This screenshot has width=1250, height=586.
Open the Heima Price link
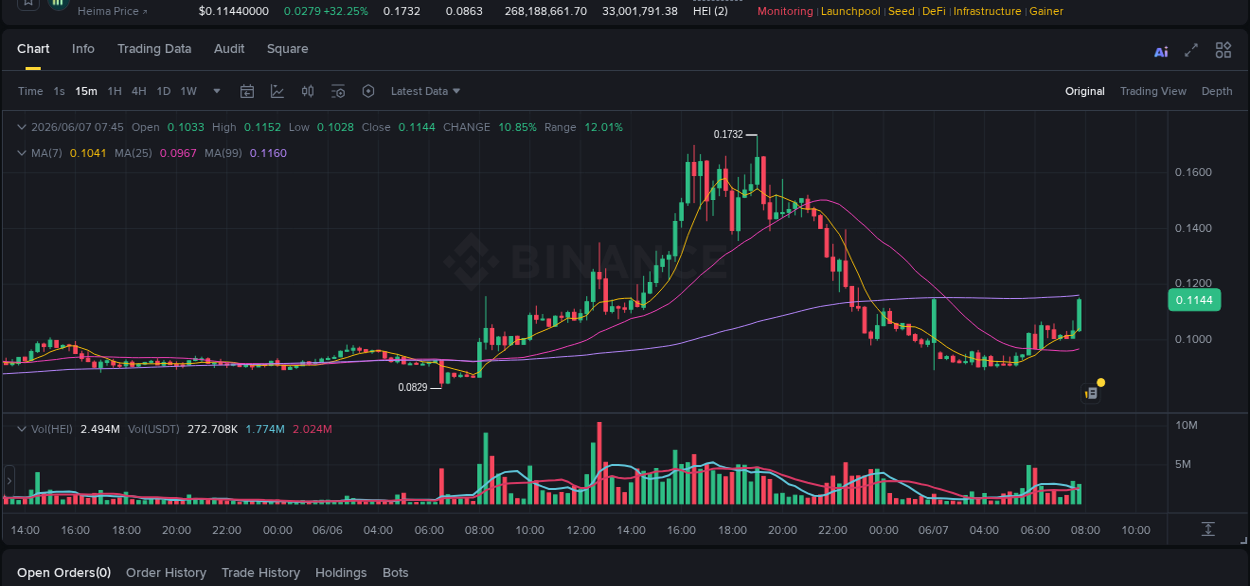coord(112,11)
